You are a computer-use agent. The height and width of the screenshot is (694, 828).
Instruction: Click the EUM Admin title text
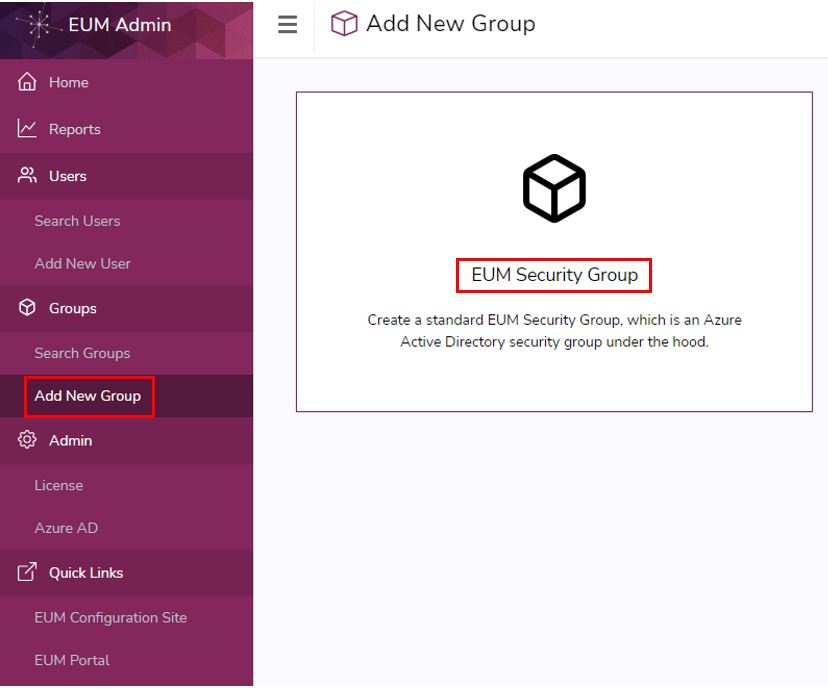pos(120,25)
